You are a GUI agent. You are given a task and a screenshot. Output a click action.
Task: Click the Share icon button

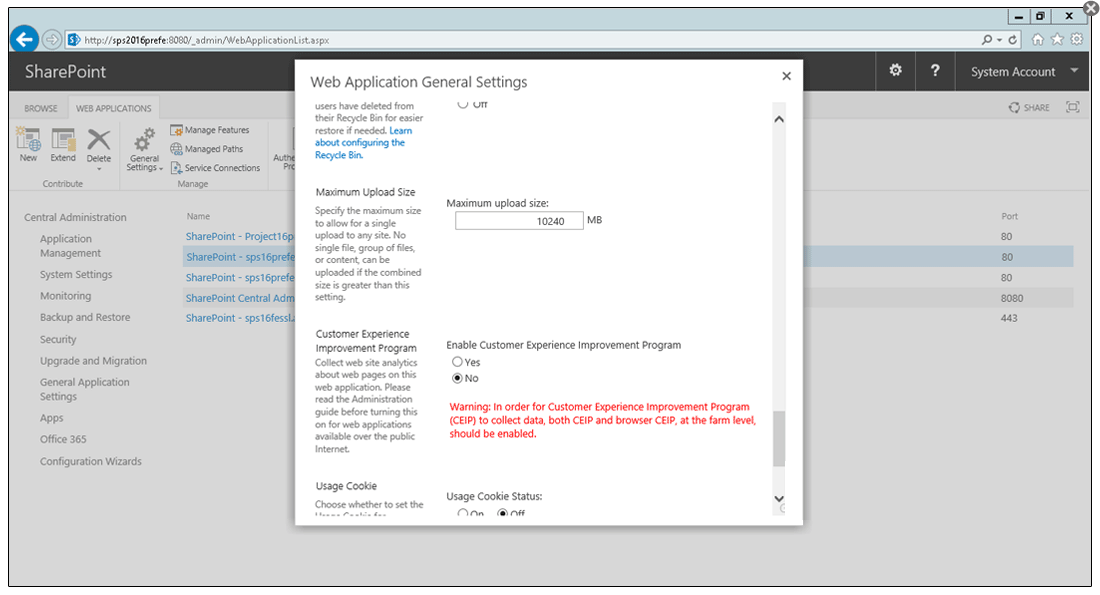(x=1029, y=107)
